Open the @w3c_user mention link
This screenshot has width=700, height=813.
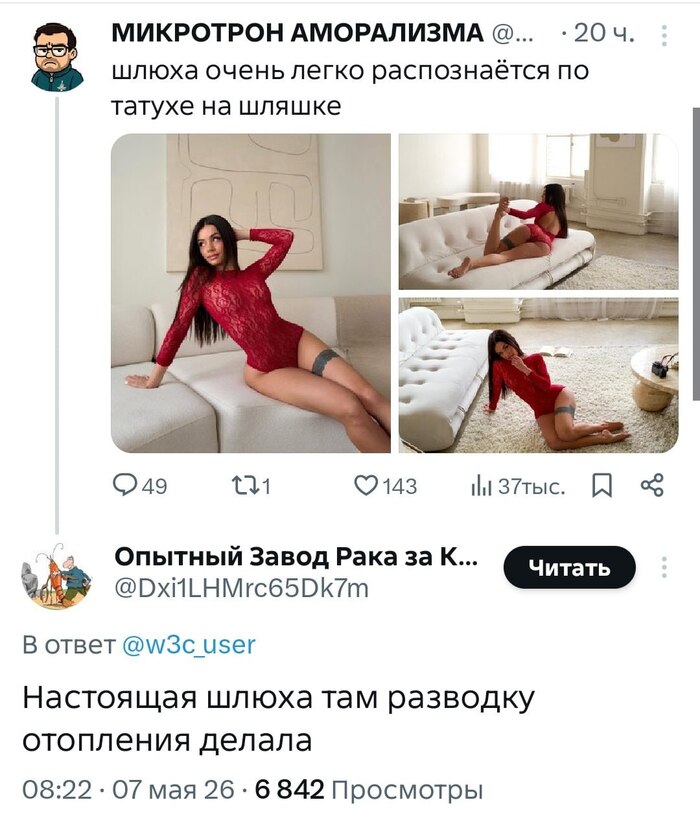(x=189, y=645)
